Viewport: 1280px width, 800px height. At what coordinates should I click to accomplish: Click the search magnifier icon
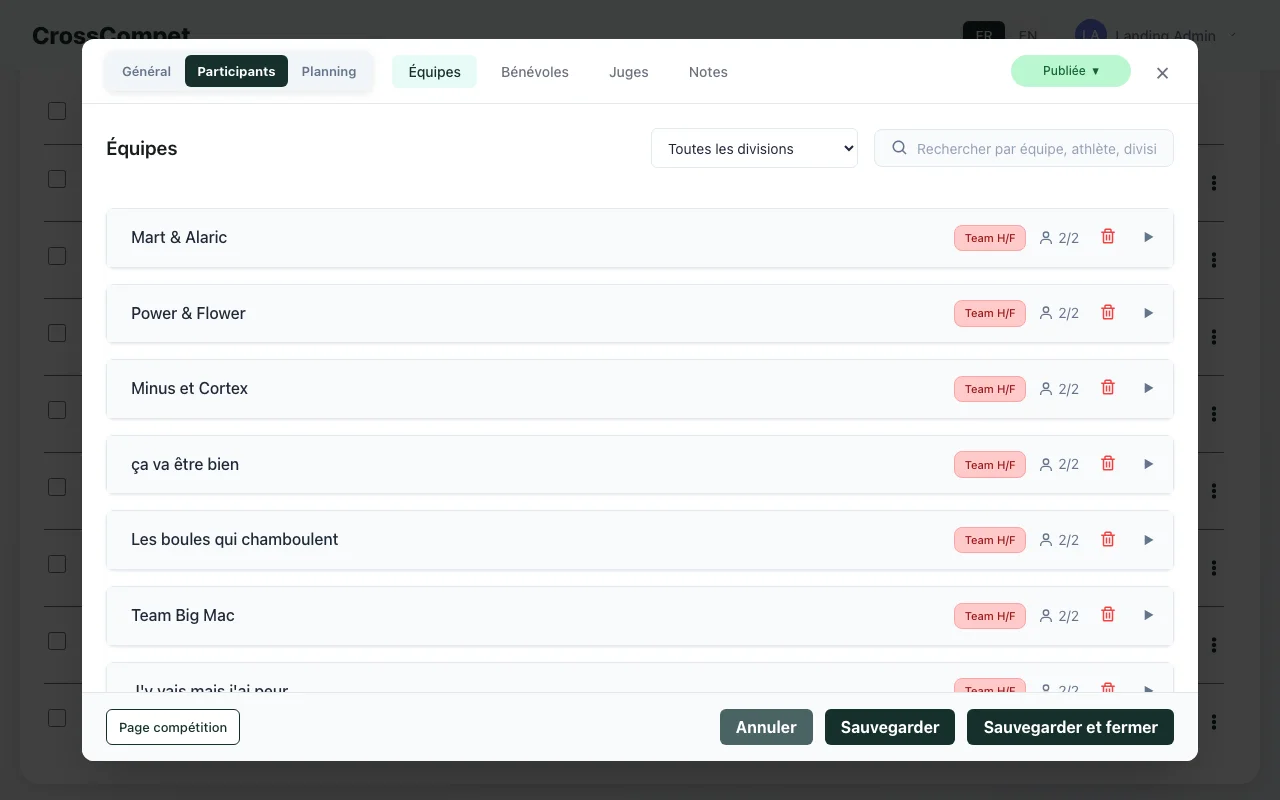[x=899, y=148]
